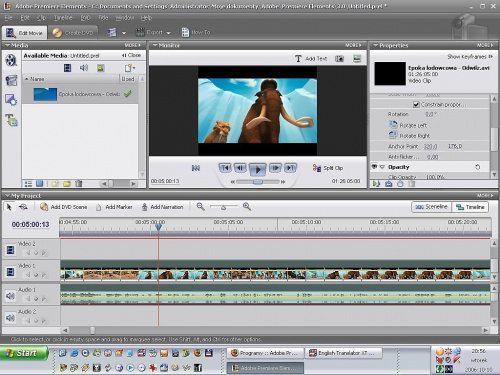The width and height of the screenshot is (500, 375).
Task: Step back one frame
Action: point(240,168)
